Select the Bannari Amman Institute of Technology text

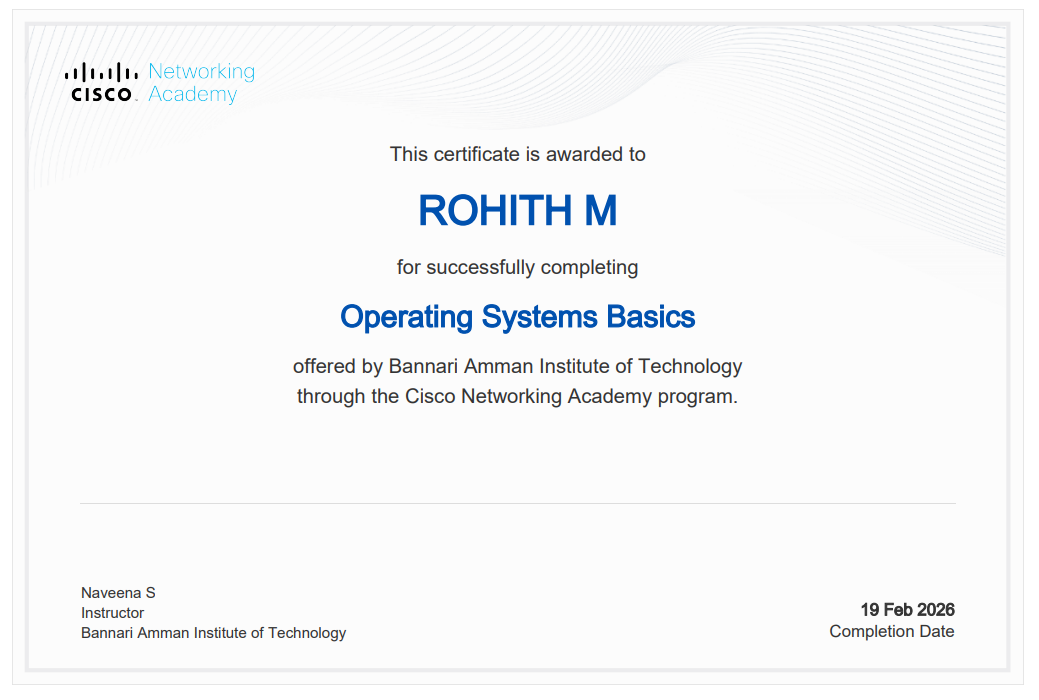565,366
